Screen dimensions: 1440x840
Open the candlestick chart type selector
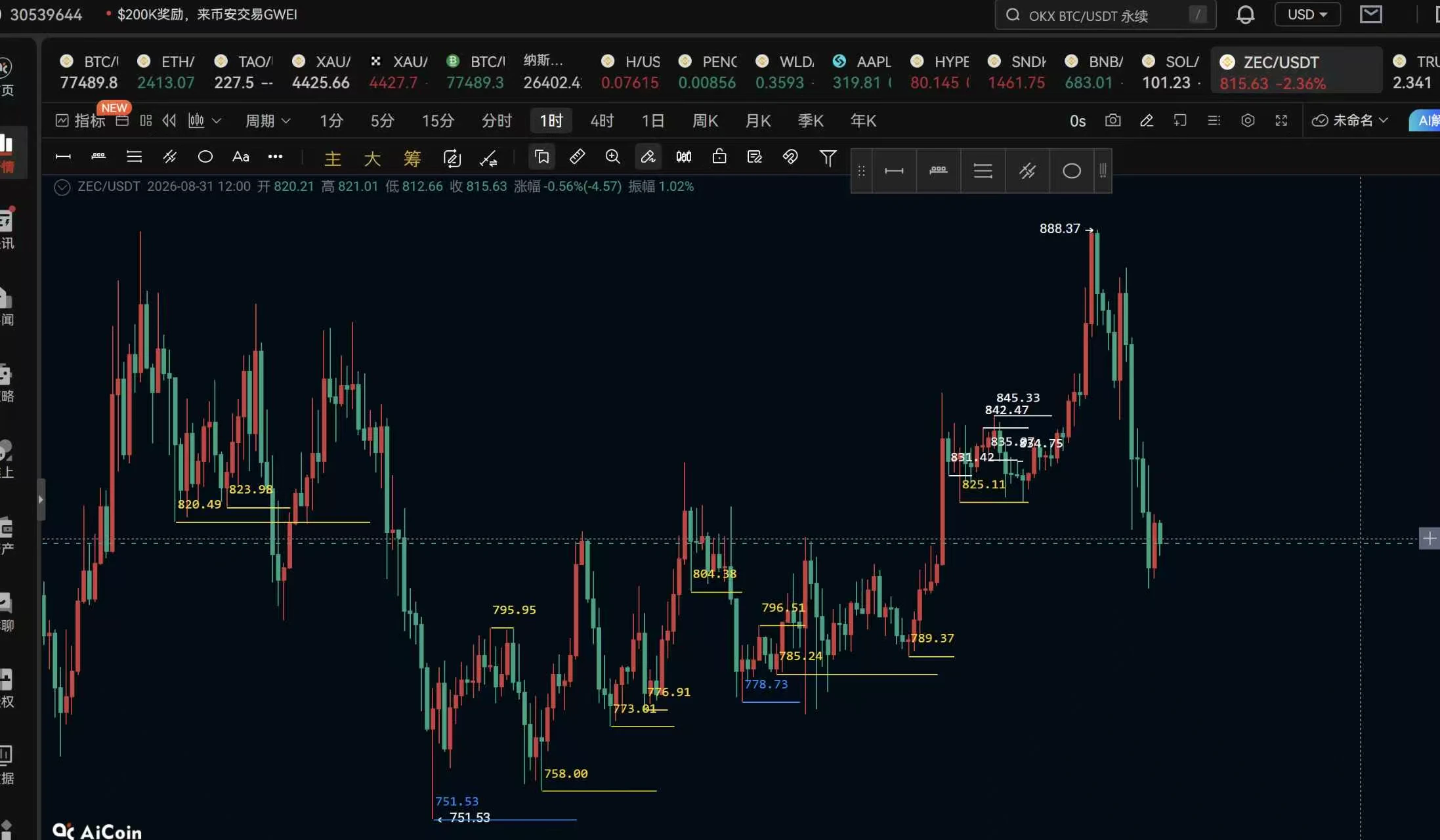204,121
